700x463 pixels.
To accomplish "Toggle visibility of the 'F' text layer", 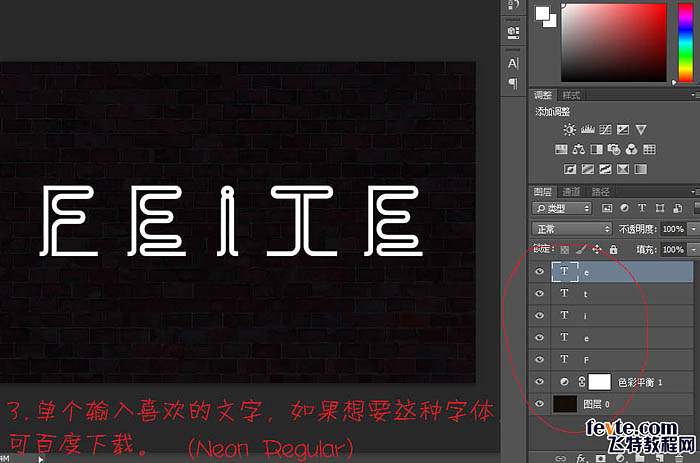I will 540,359.
